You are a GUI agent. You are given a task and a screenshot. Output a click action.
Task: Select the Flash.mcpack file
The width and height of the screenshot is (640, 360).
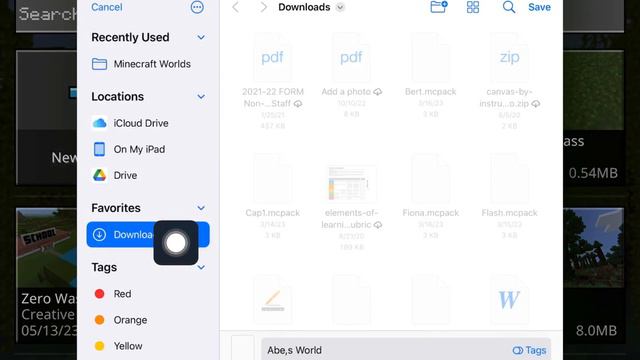509,196
